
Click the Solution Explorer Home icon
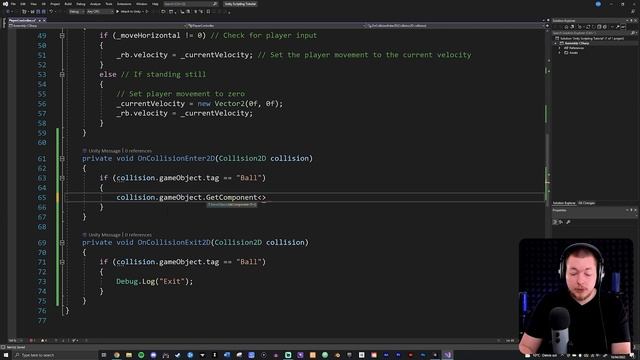tap(566, 27)
